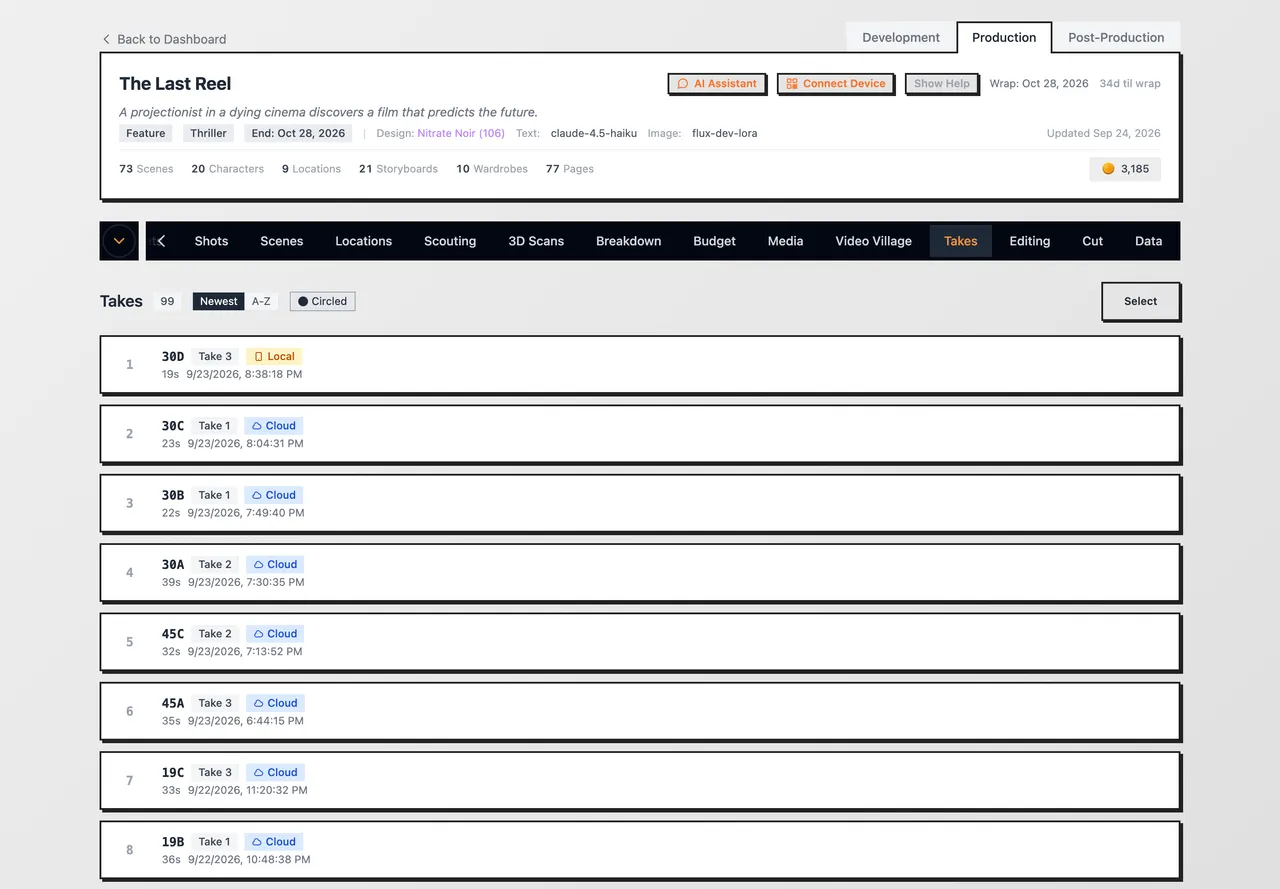
Task: Open the Editing section
Action: (1029, 241)
